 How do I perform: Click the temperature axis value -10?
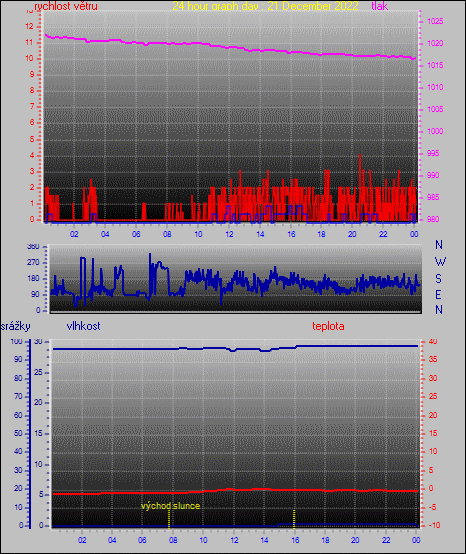coord(434,525)
